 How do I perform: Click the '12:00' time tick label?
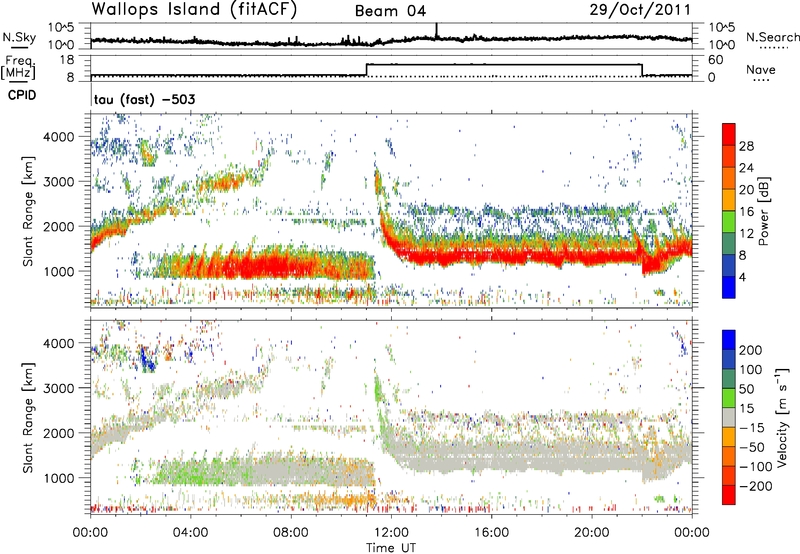(x=391, y=533)
